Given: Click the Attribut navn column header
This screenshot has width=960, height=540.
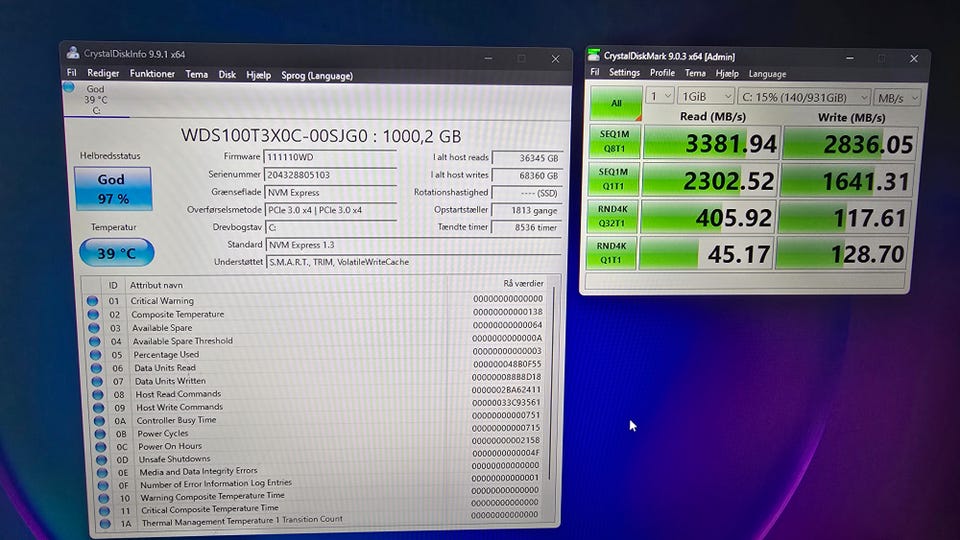Looking at the screenshot, I should 156,285.
